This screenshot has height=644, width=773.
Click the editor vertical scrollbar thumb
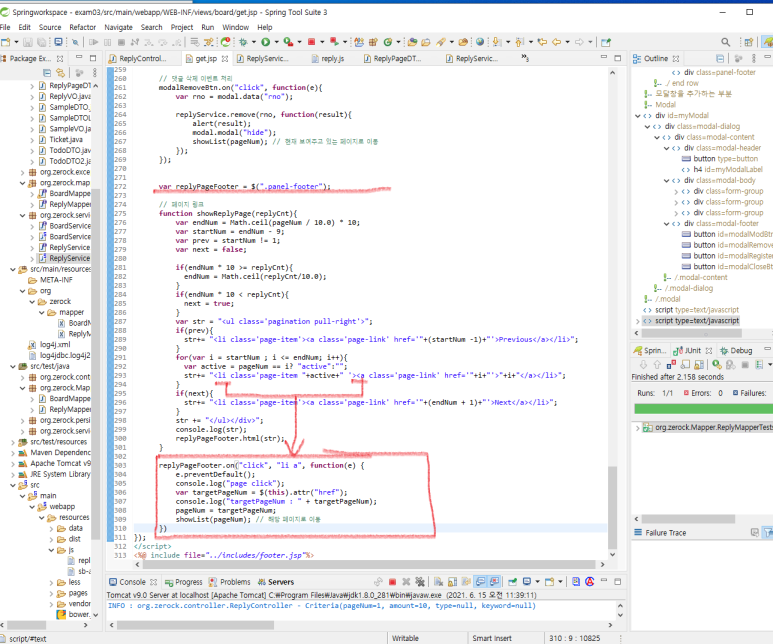pyautogui.click(x=612, y=507)
